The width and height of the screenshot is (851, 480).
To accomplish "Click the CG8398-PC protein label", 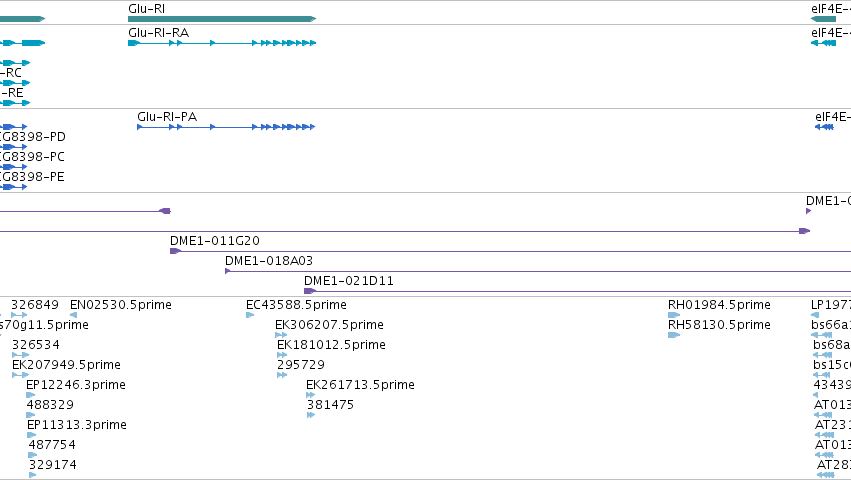I will 33,157.
